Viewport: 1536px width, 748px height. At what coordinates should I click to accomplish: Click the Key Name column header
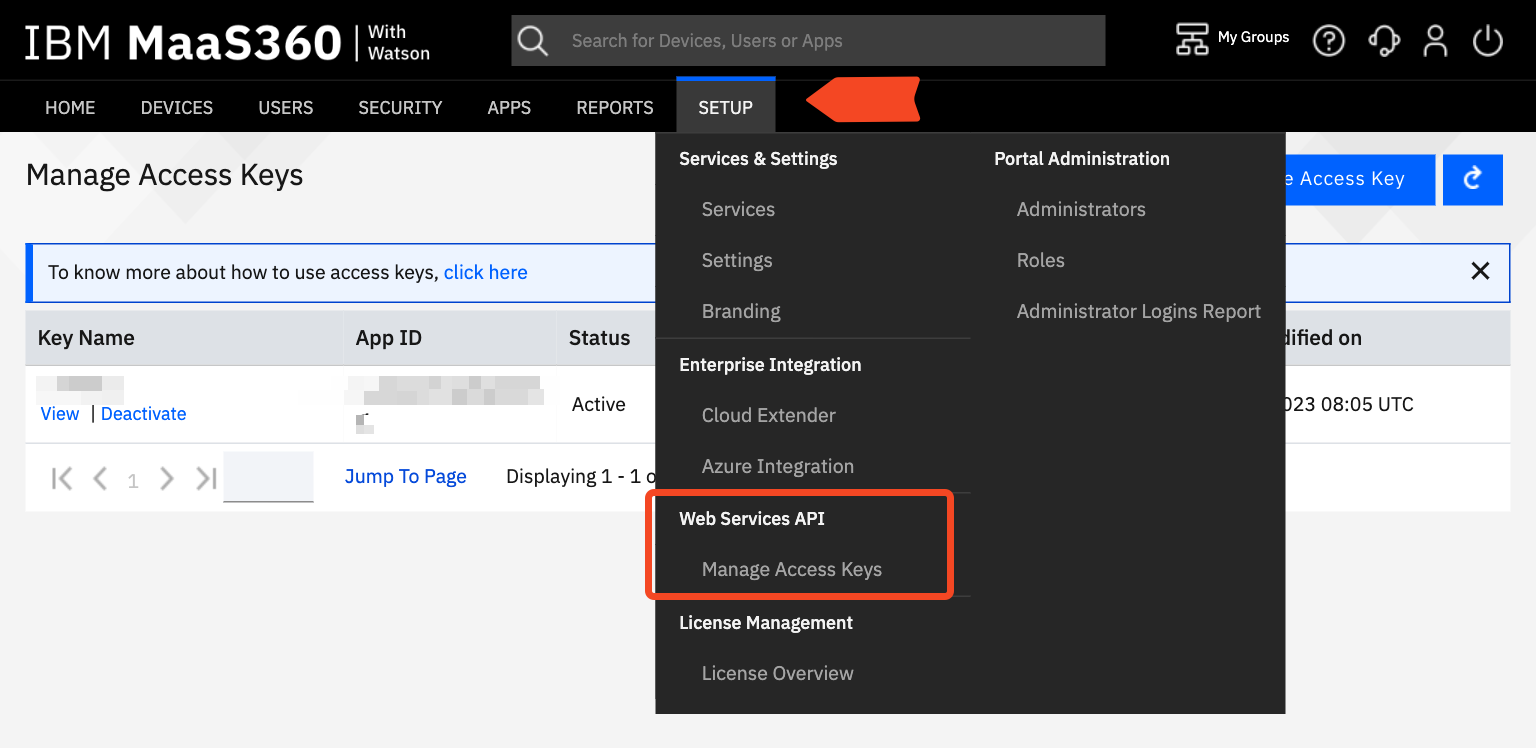(86, 338)
